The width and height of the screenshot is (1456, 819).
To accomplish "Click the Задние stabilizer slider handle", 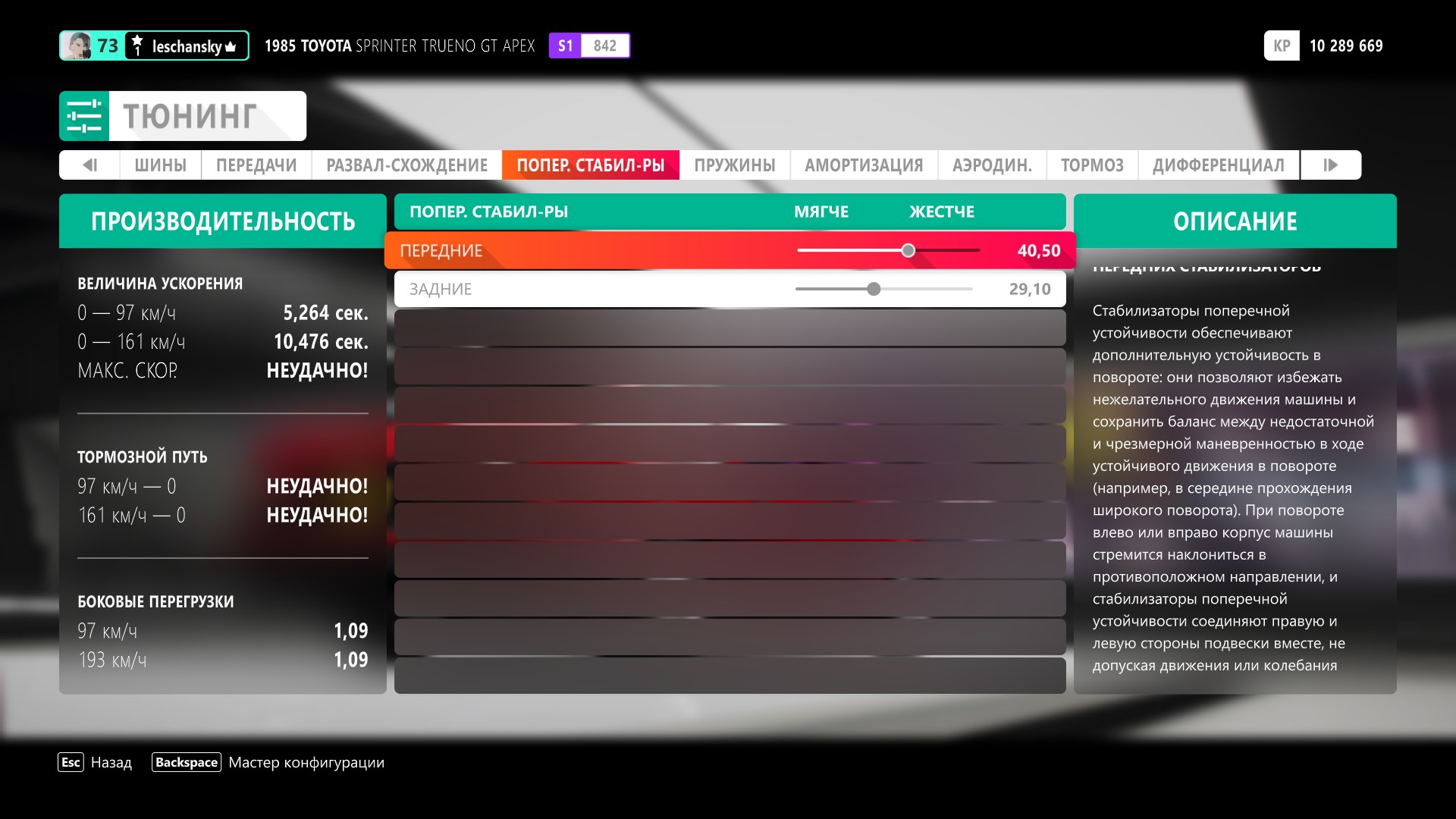I will pyautogui.click(x=874, y=289).
